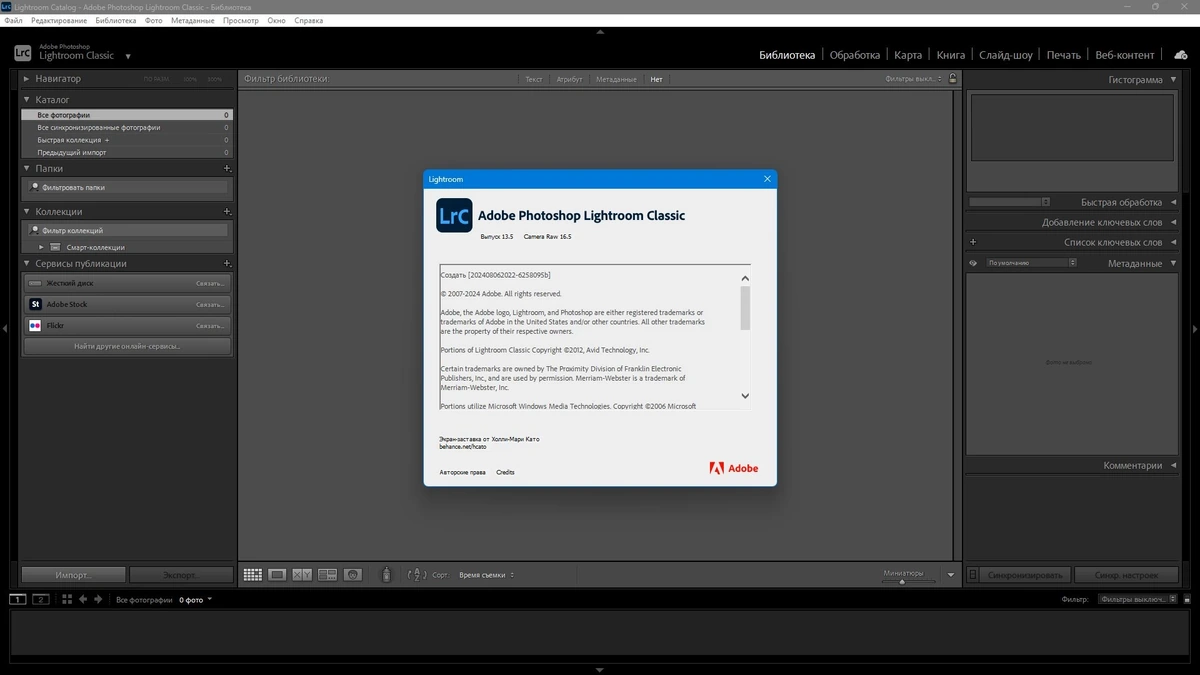Image resolution: width=1200 pixels, height=675 pixels.
Task: Click Фильтровать папки search field
Action: [127, 187]
